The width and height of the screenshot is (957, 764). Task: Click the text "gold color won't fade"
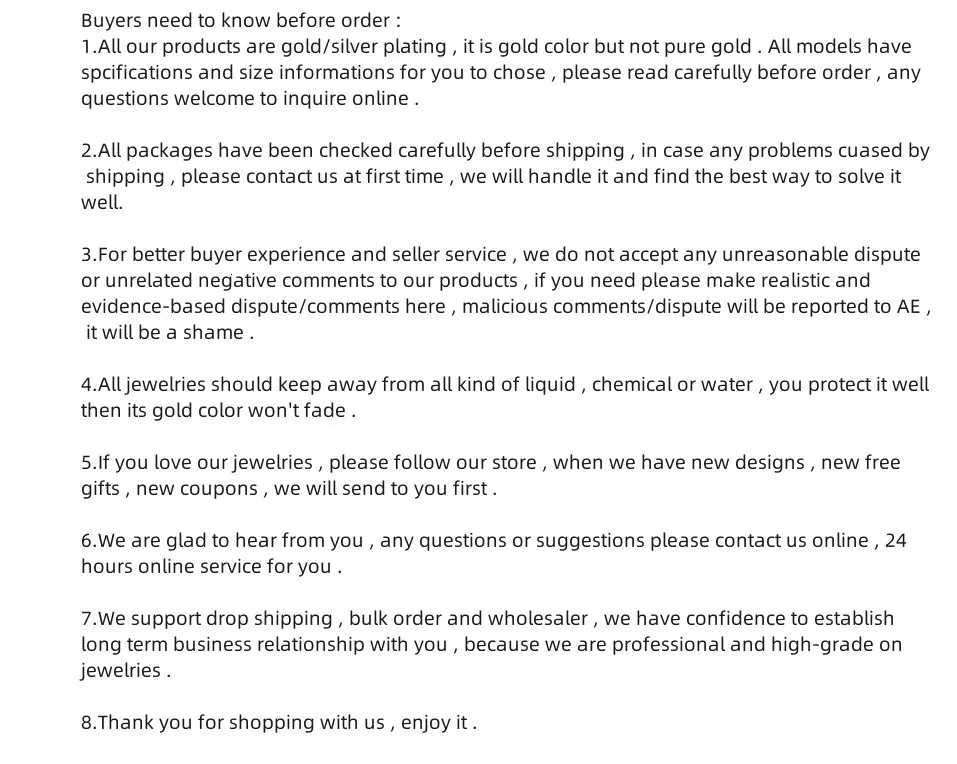[x=249, y=411]
